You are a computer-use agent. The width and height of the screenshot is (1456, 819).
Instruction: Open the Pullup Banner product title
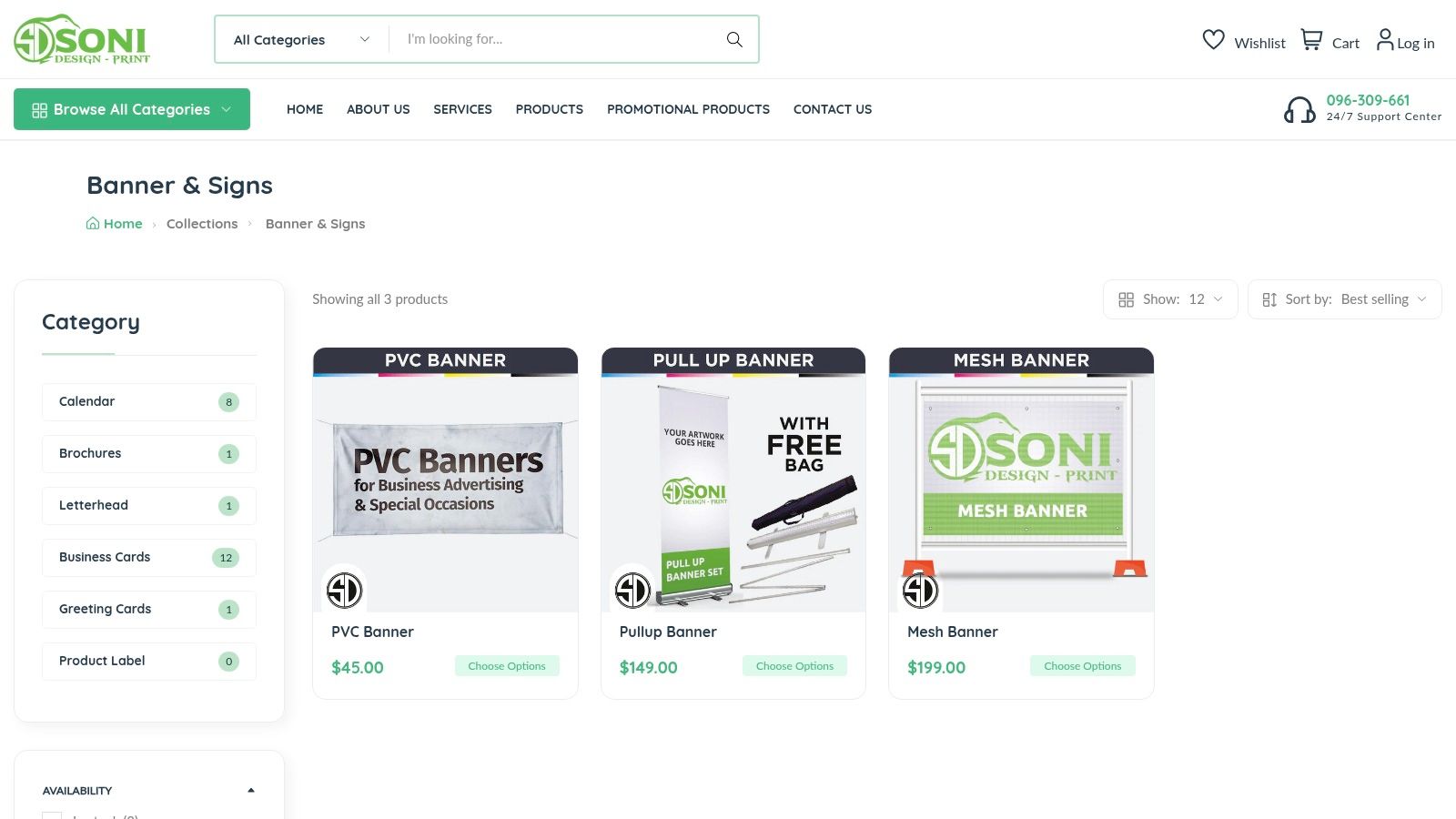(x=668, y=632)
